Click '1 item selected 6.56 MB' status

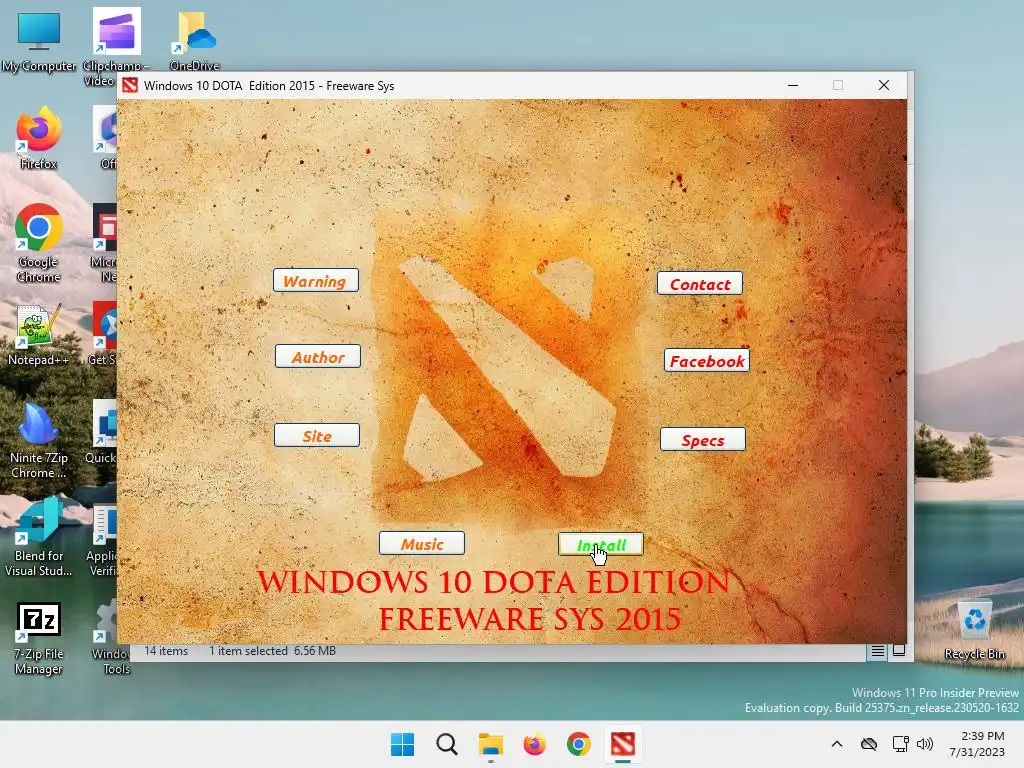pyautogui.click(x=272, y=651)
